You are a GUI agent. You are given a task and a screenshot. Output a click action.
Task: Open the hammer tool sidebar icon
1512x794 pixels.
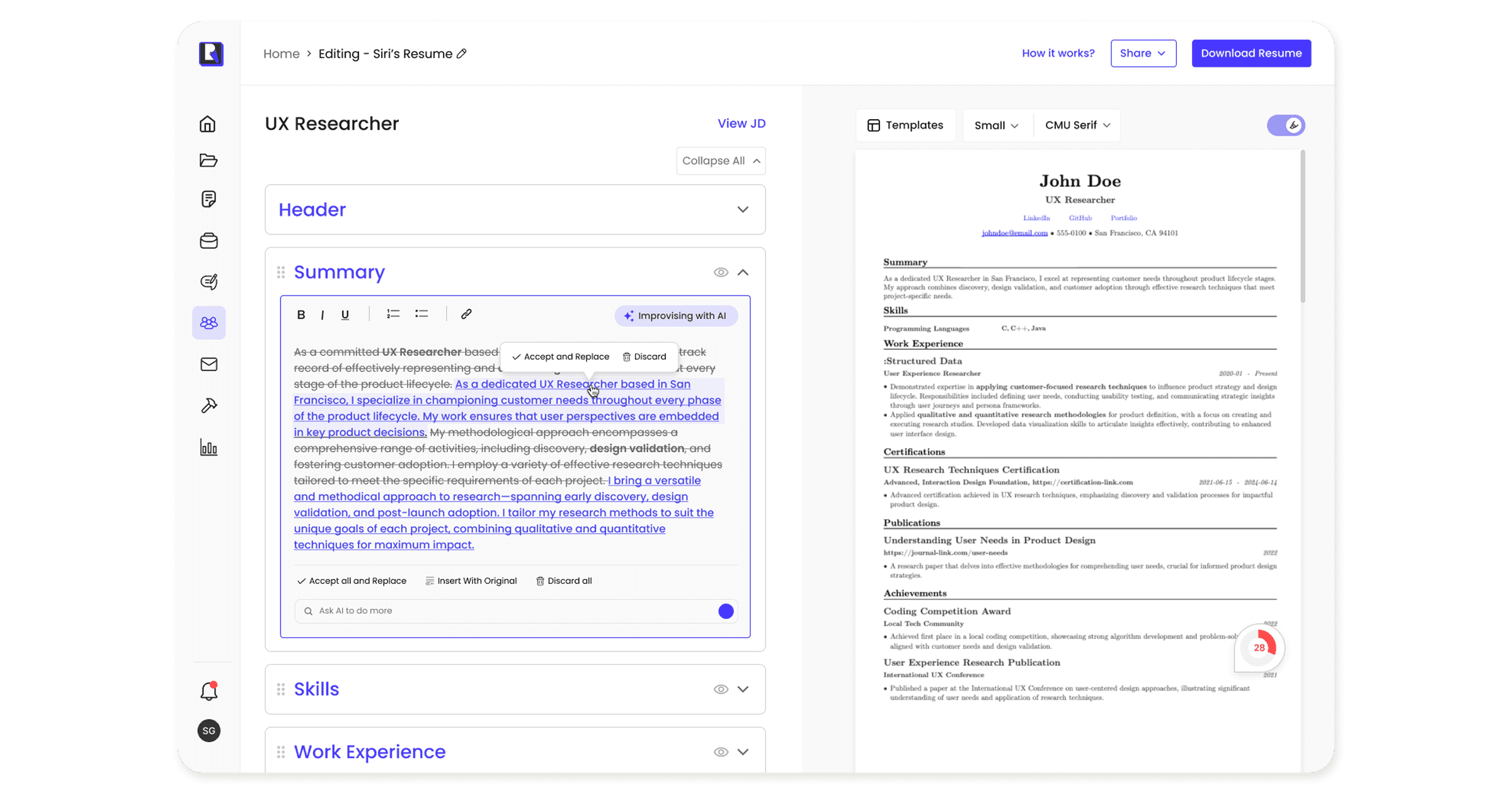pyautogui.click(x=209, y=405)
